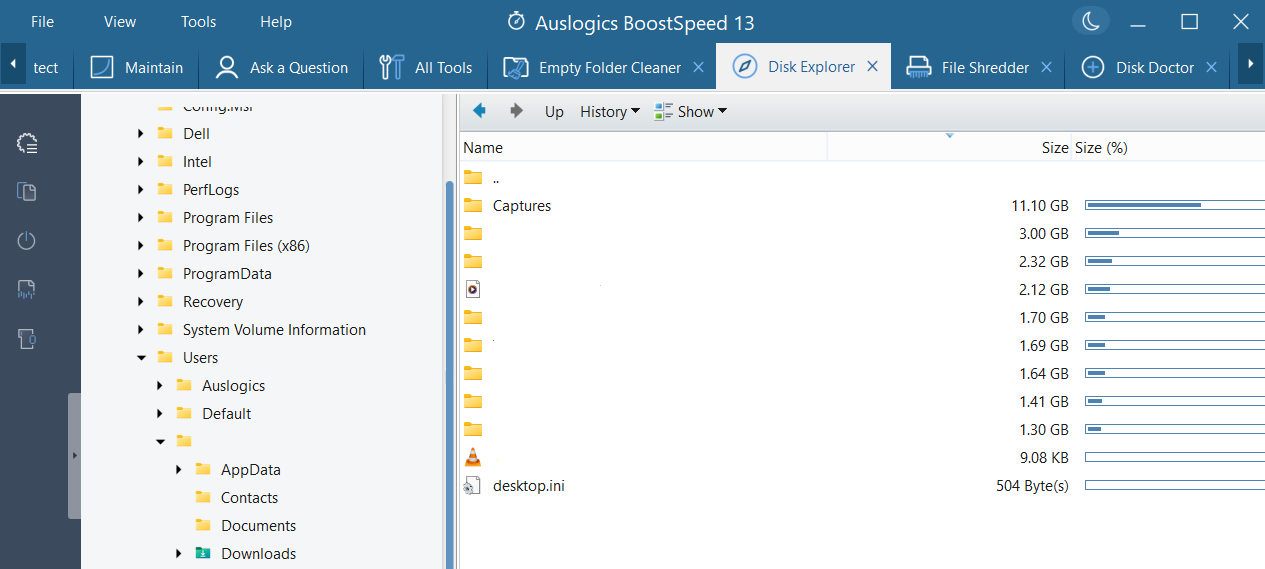Image resolution: width=1265 pixels, height=569 pixels.
Task: Expand the System Volume Information node
Action: (x=140, y=329)
